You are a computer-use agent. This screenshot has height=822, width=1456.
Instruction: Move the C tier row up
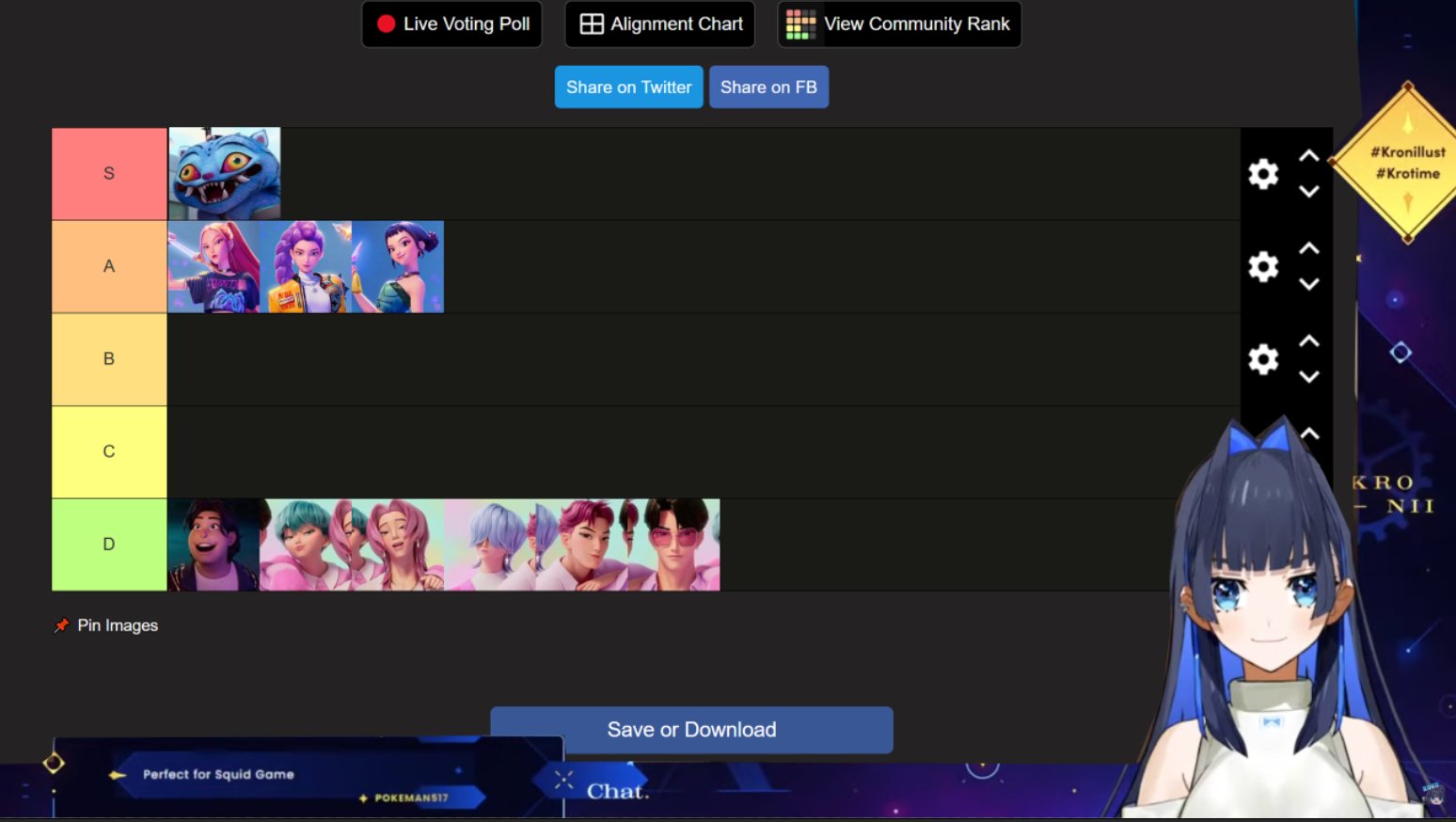pyautogui.click(x=1309, y=435)
